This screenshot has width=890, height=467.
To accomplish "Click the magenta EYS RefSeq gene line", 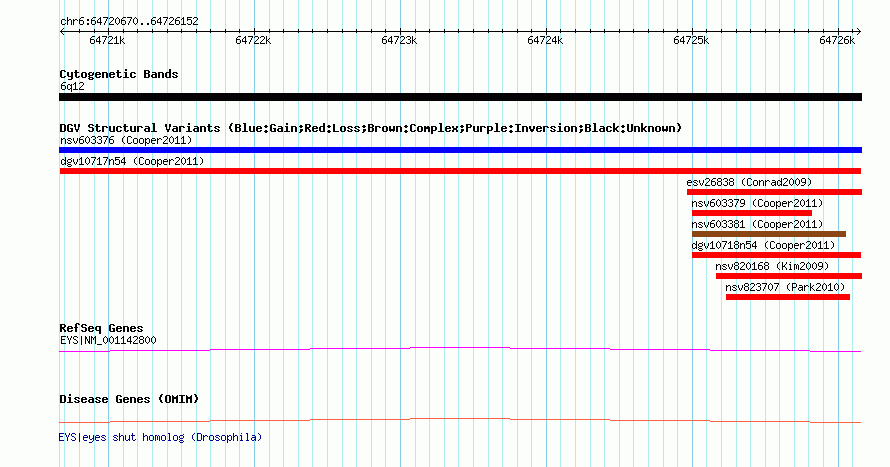I will pos(460,350).
